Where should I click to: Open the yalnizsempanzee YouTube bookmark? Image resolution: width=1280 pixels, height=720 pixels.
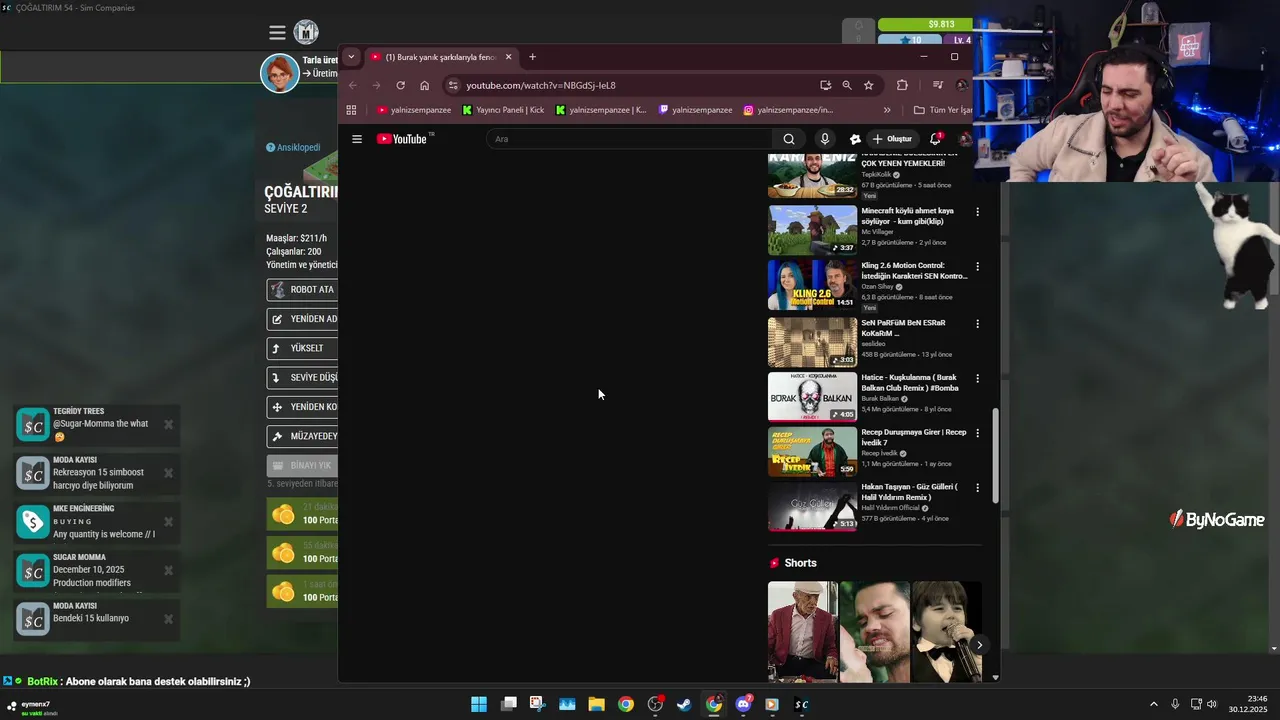click(x=414, y=110)
